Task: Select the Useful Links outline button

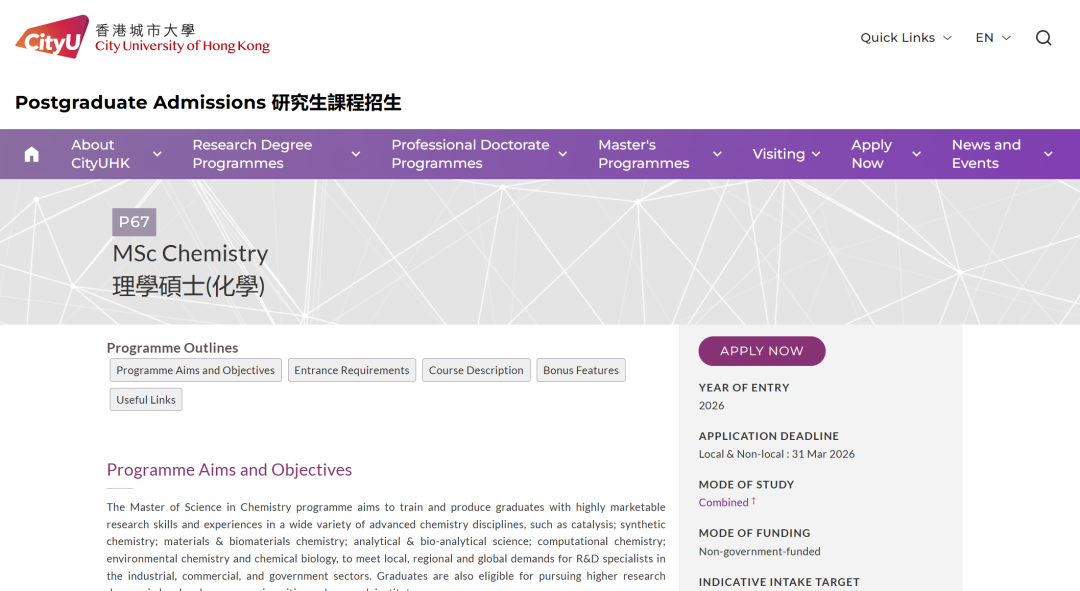Action: (x=145, y=399)
